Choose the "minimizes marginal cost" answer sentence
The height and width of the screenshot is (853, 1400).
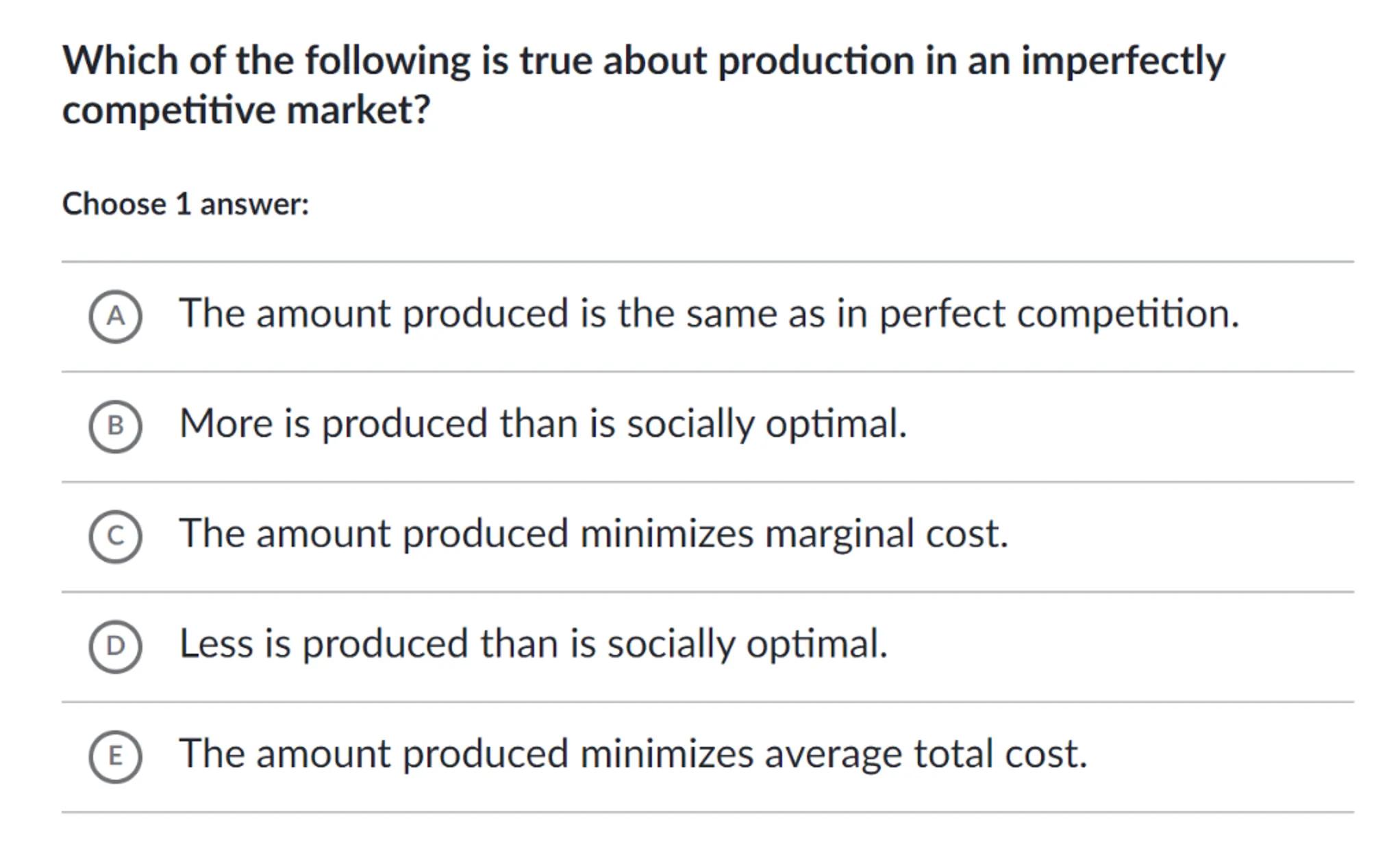point(593,534)
